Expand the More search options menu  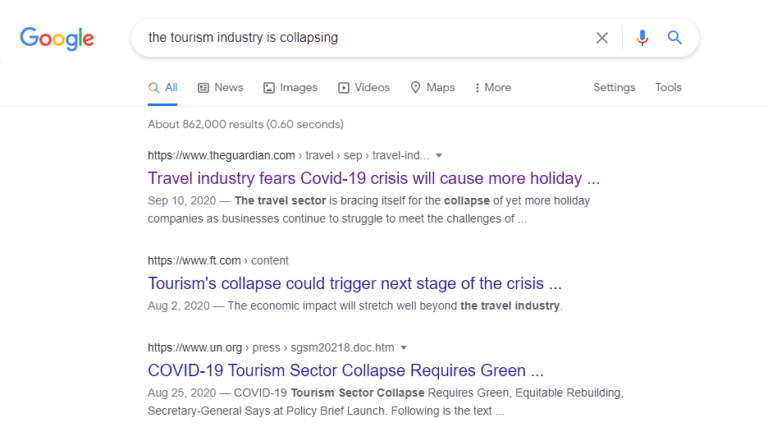click(x=493, y=88)
